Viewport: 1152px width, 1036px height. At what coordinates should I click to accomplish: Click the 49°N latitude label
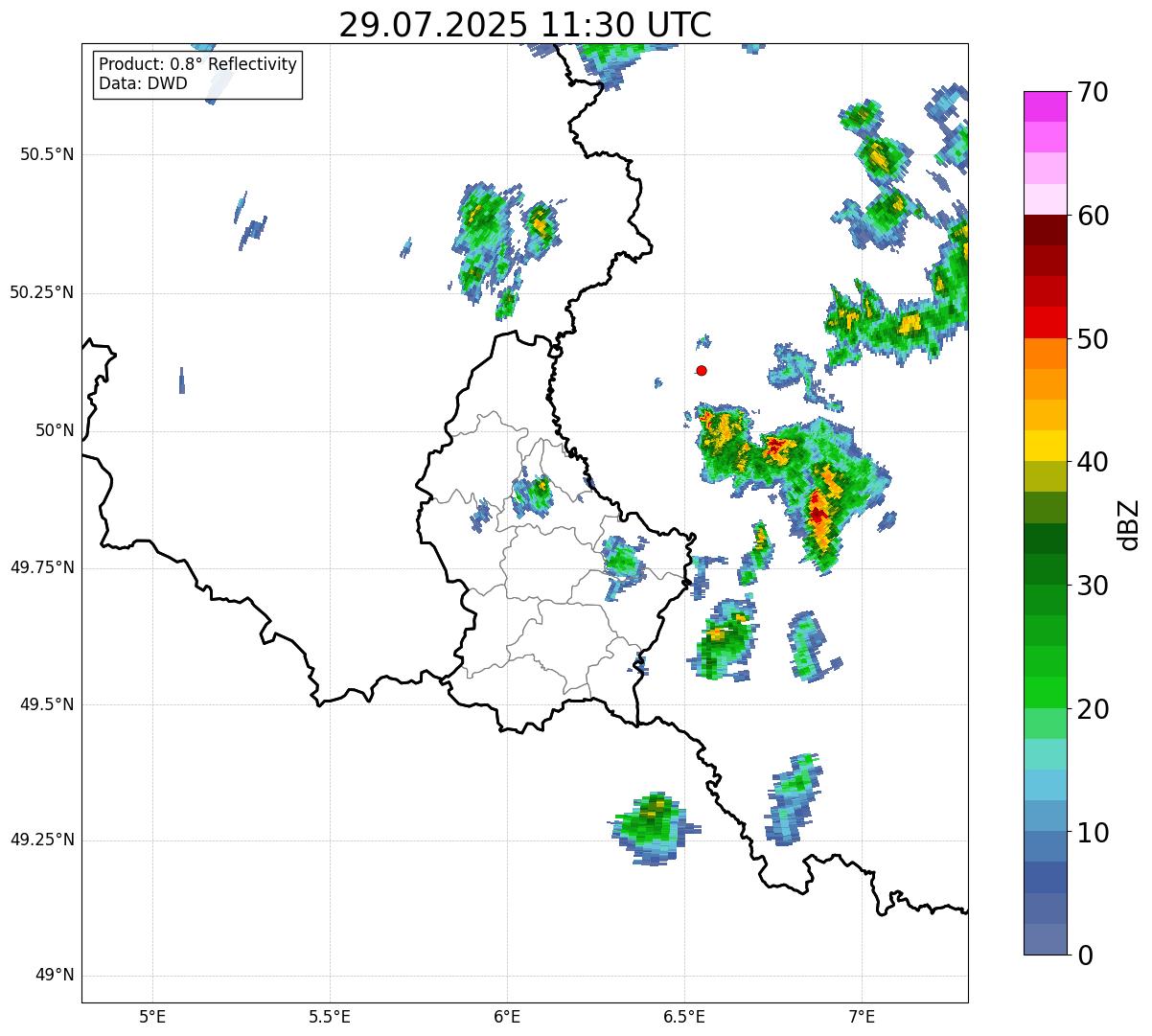pyautogui.click(x=55, y=976)
